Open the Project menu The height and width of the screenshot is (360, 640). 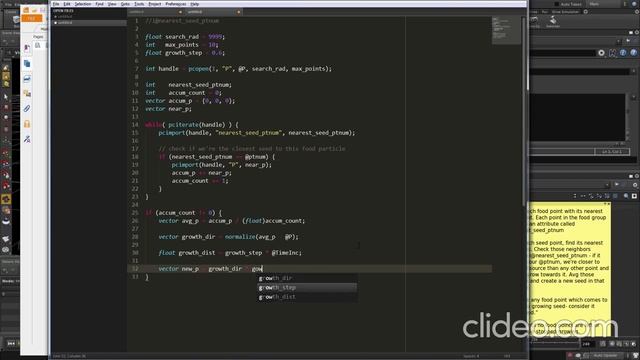coord(155,4)
